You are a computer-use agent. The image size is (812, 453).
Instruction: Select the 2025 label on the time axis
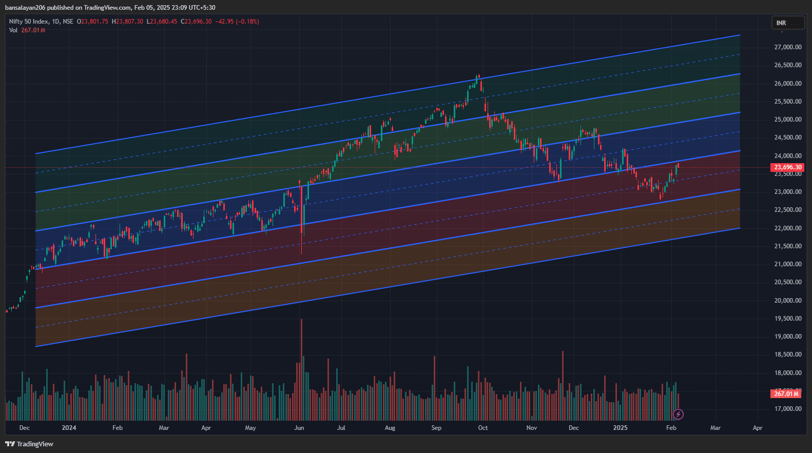[x=620, y=428]
